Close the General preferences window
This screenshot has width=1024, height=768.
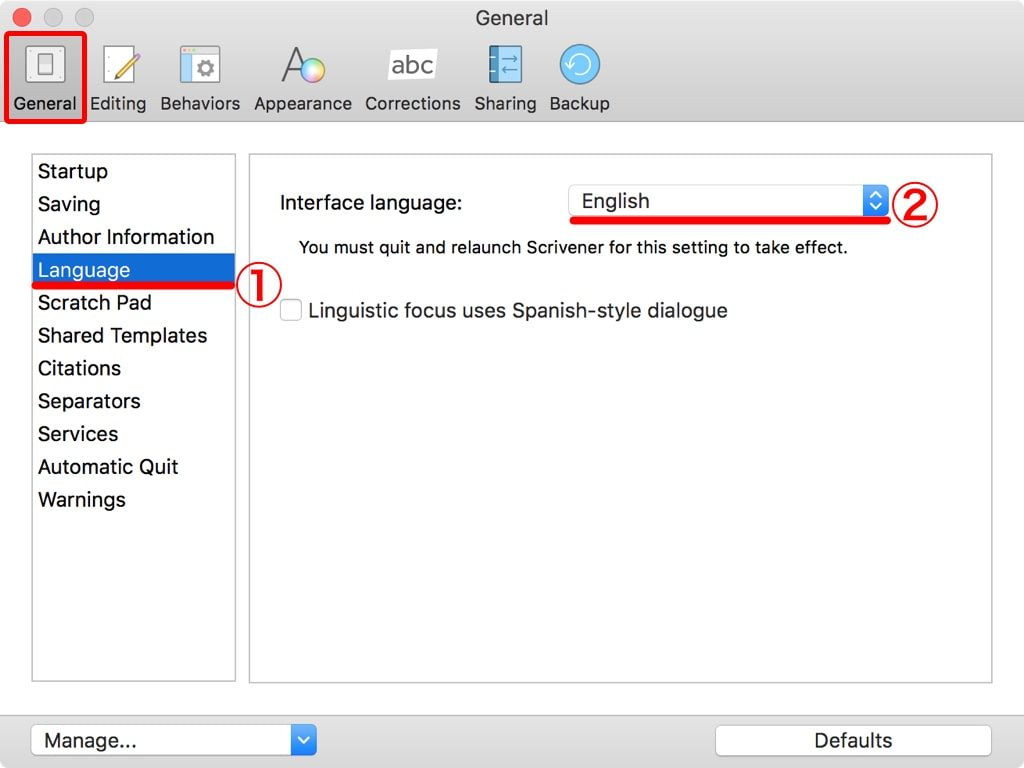22,17
